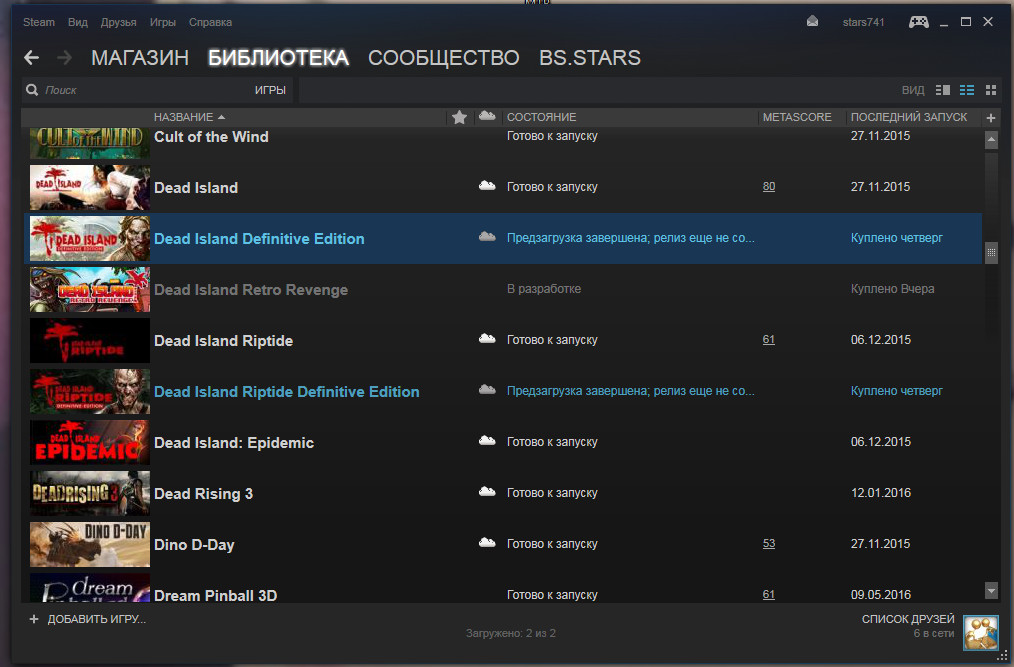Go back with the left arrow
The image size is (1014, 667).
32,58
